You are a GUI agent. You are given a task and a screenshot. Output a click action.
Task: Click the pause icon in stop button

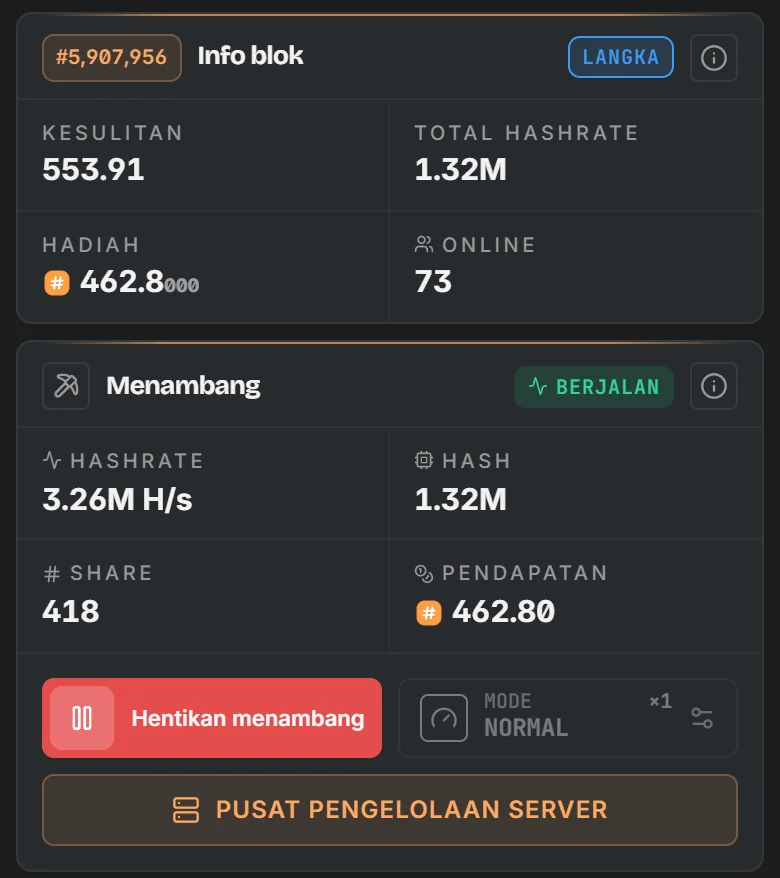coord(82,718)
